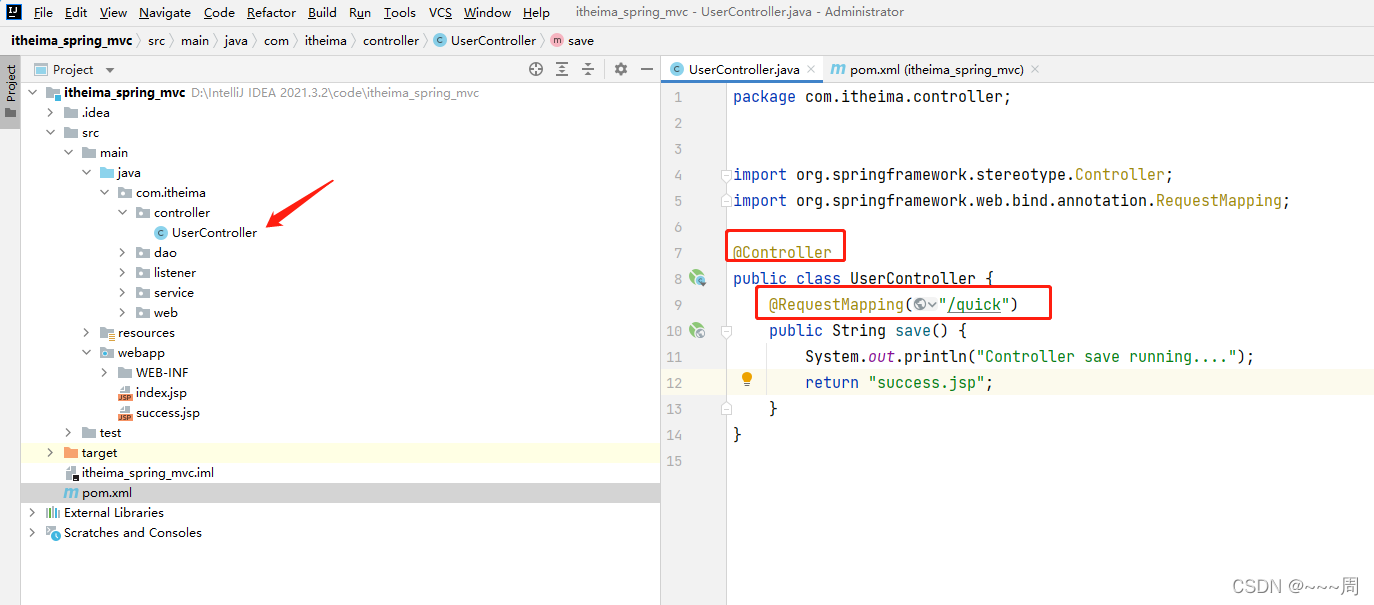The width and height of the screenshot is (1374, 605).
Task: Open the Build menu
Action: [322, 12]
